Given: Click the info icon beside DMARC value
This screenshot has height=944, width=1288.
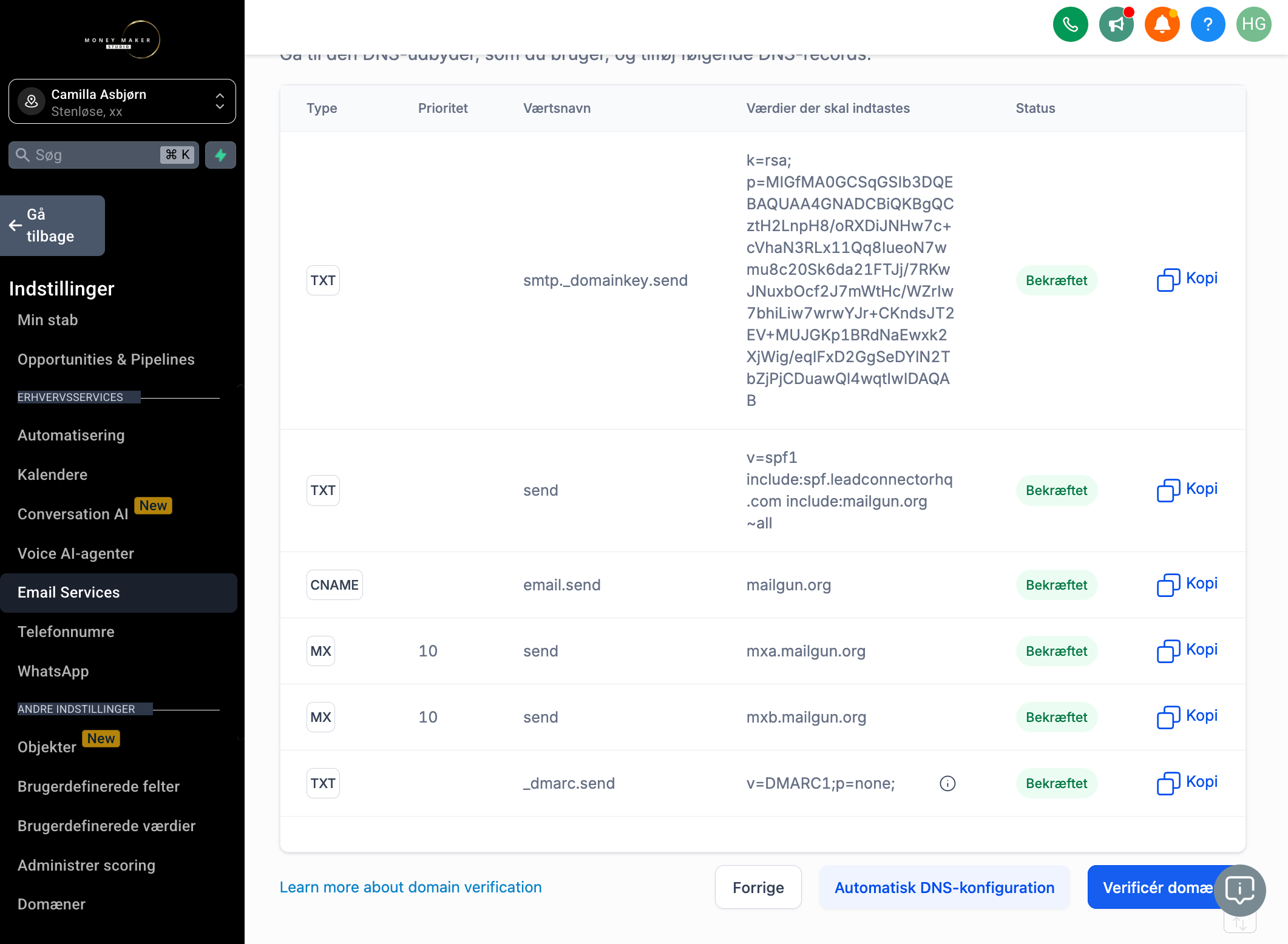Looking at the screenshot, I should [x=947, y=783].
